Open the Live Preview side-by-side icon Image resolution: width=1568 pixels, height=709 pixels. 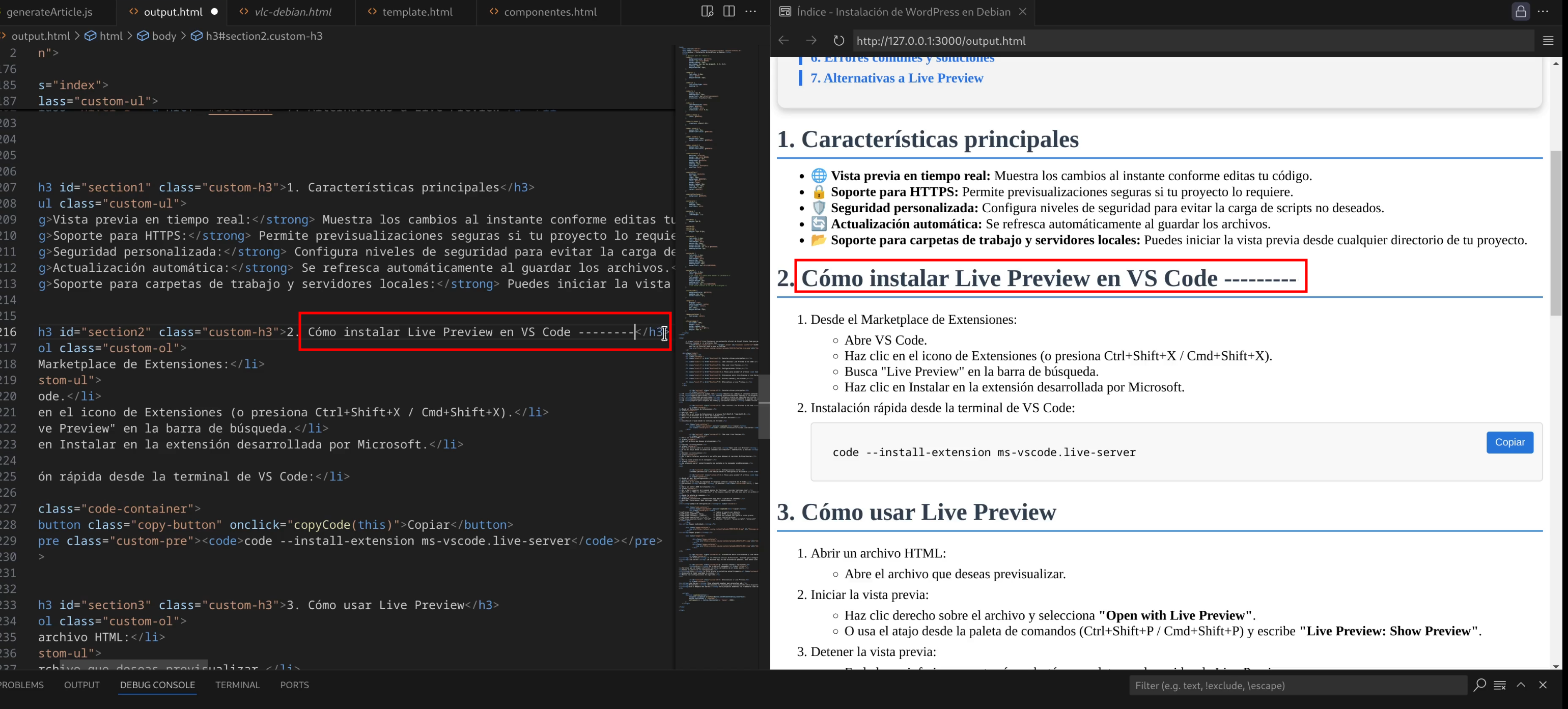pos(707,12)
